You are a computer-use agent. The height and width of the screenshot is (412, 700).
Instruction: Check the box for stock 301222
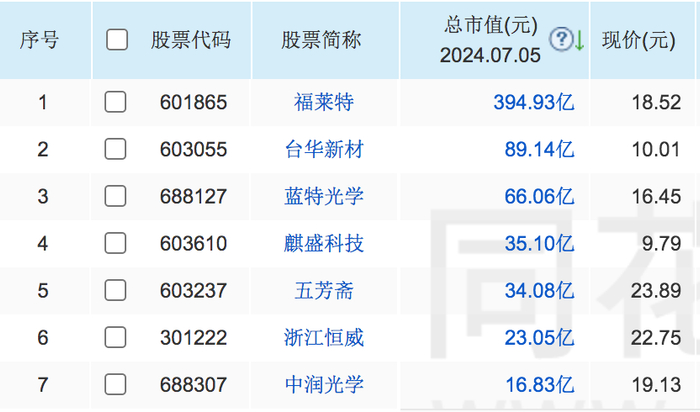click(115, 337)
